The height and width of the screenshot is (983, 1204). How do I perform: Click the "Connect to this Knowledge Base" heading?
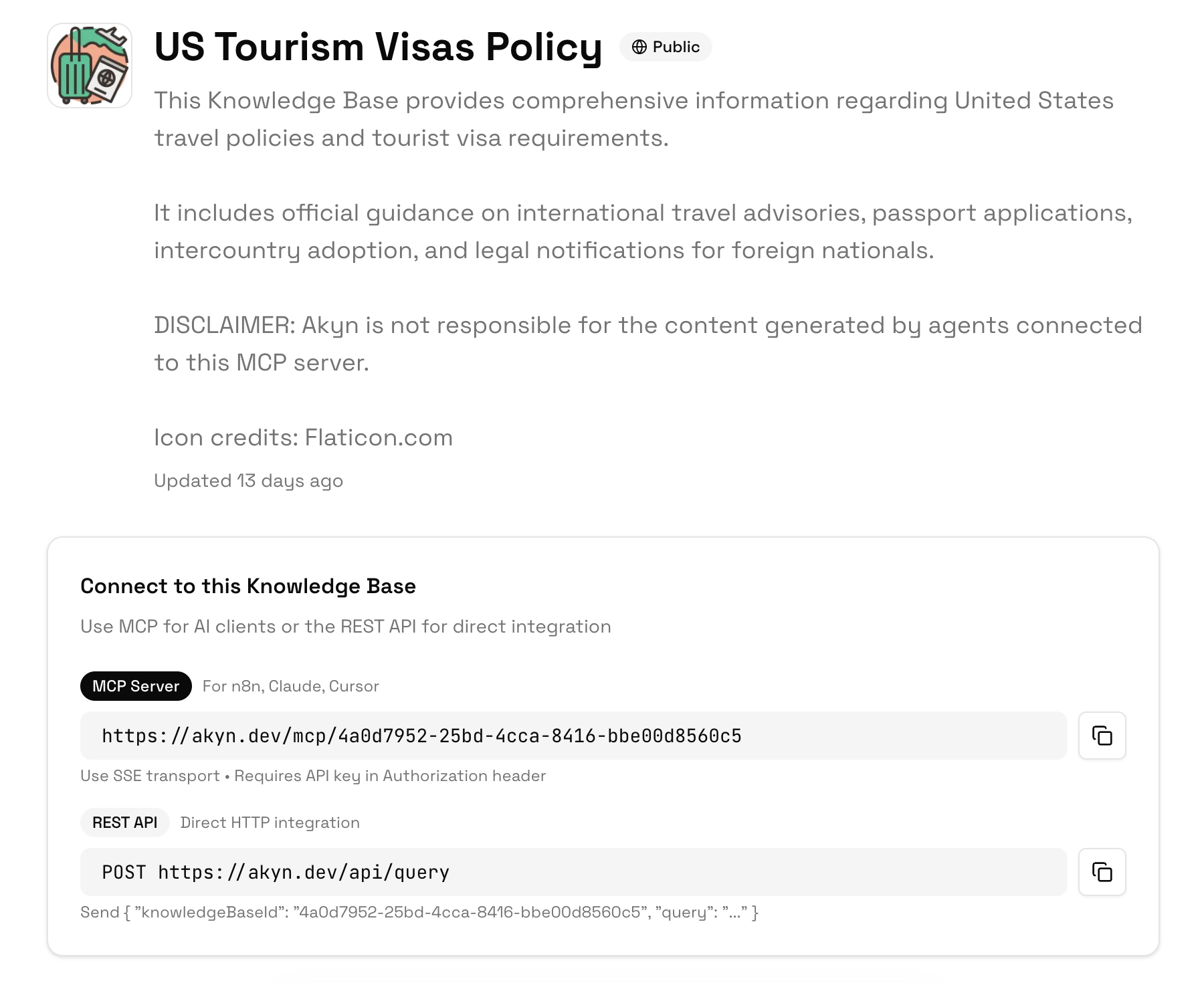[x=248, y=586]
